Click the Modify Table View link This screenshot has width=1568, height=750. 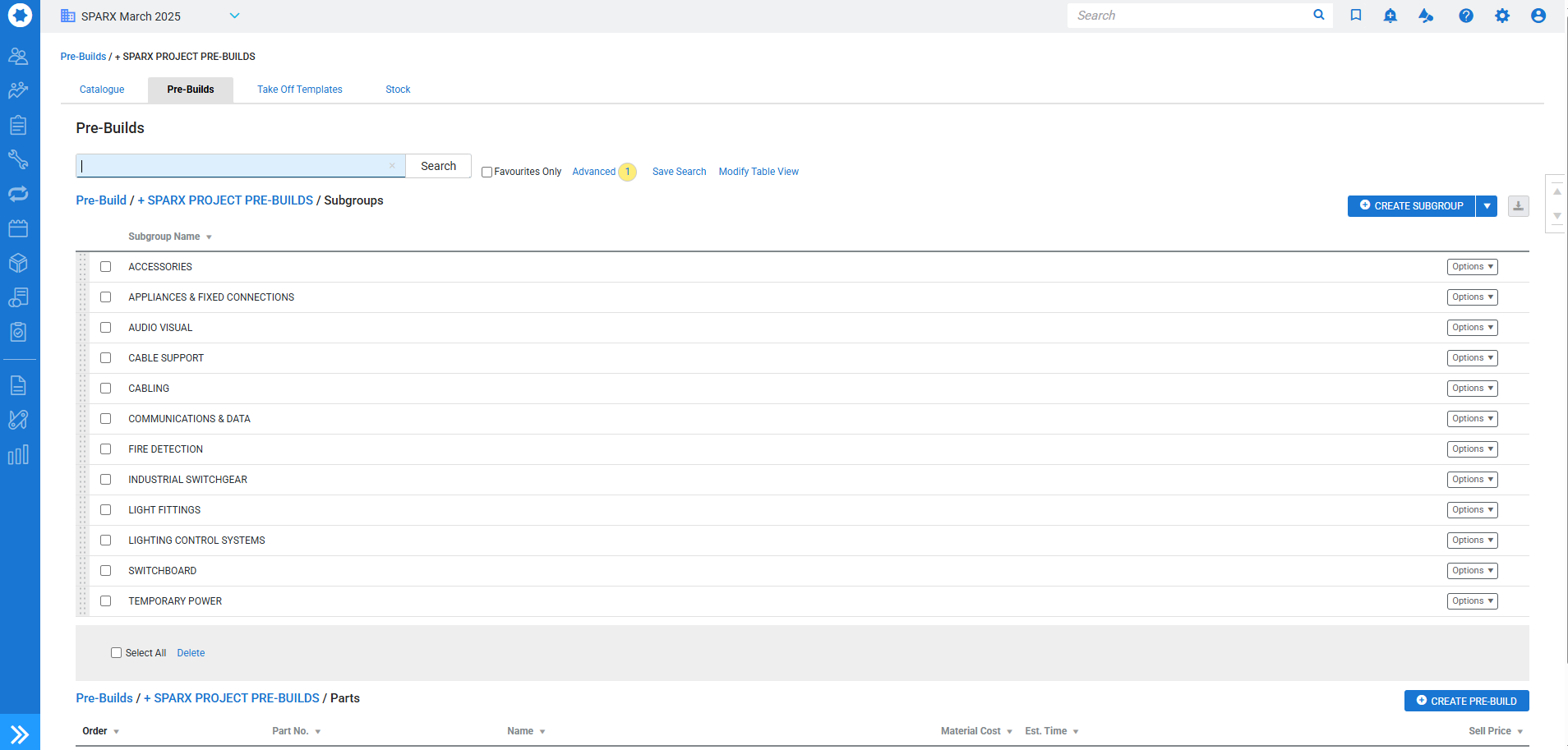[758, 172]
